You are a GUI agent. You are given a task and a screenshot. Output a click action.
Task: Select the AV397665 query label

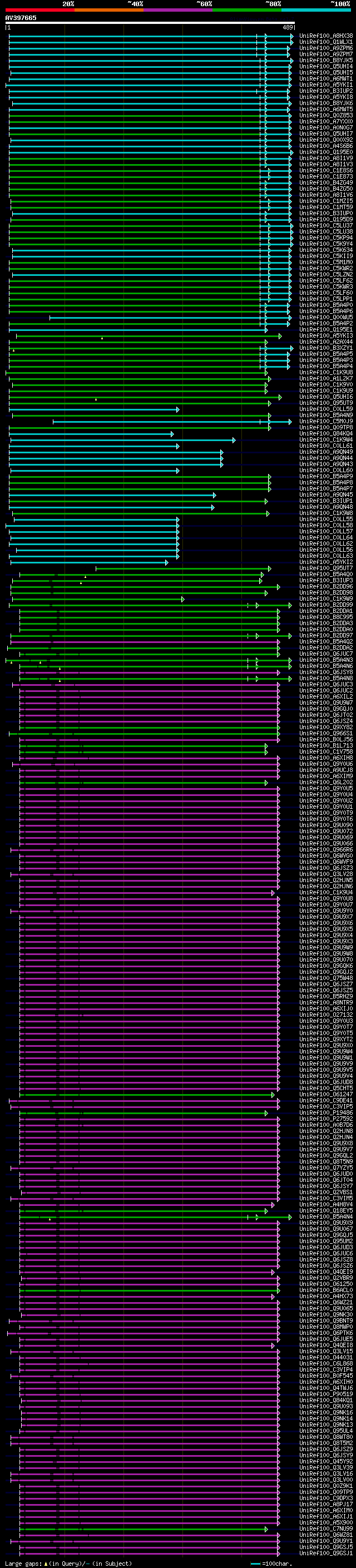click(21, 18)
